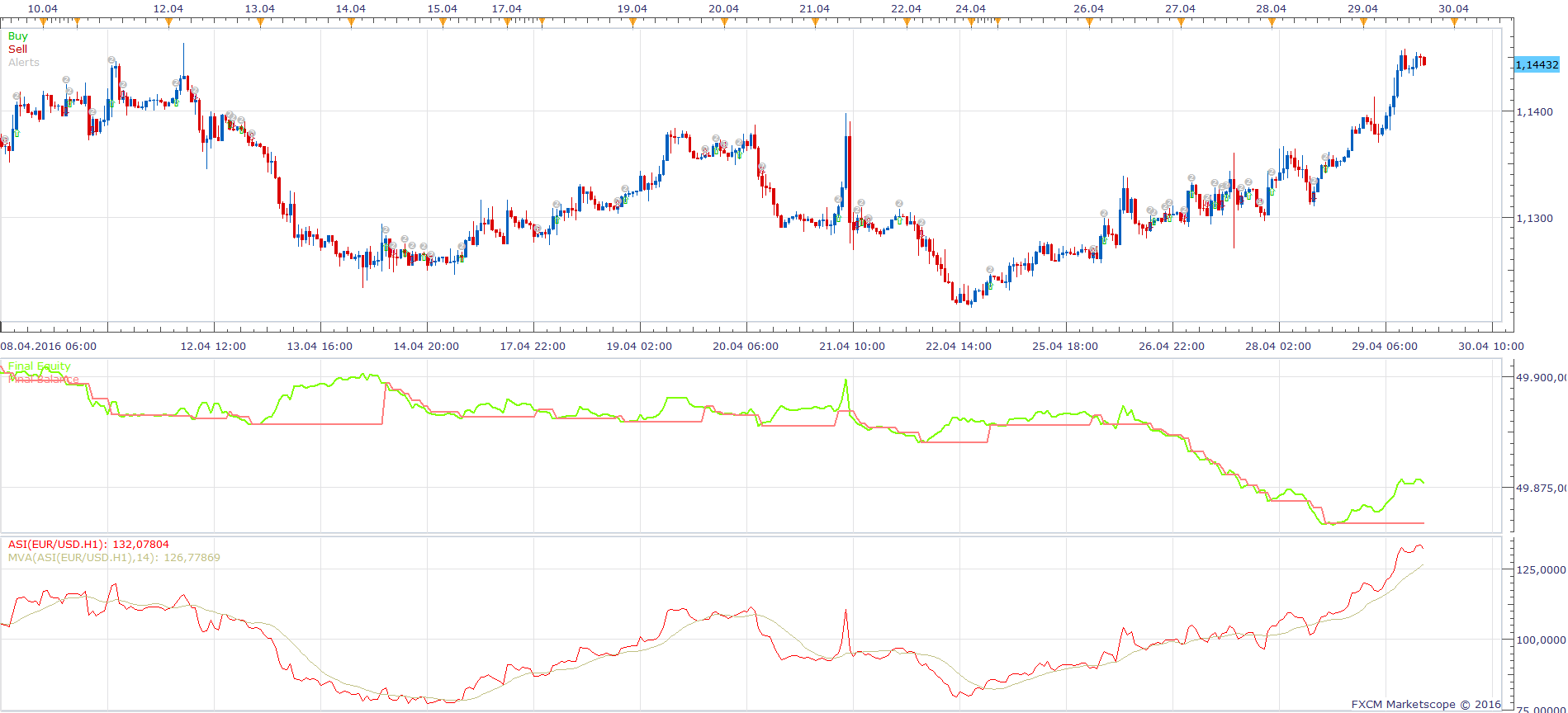
Task: Click the orange marker under 14.04
Action: (351, 23)
